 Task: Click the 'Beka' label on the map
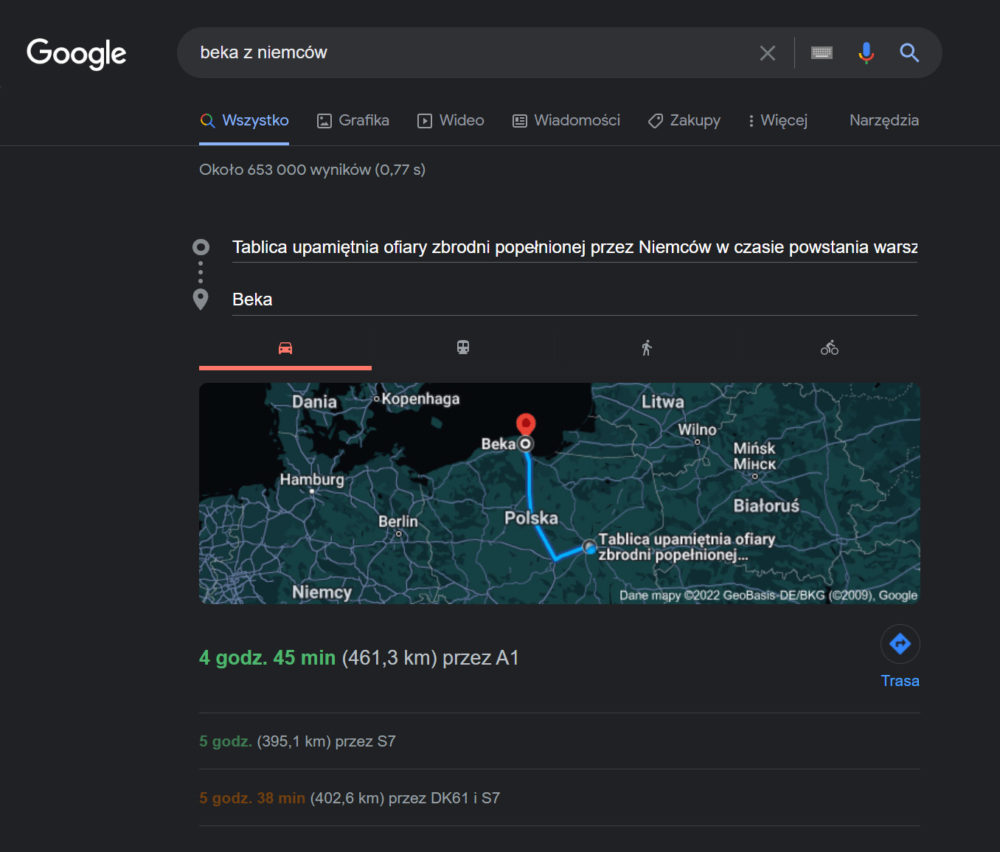498,444
